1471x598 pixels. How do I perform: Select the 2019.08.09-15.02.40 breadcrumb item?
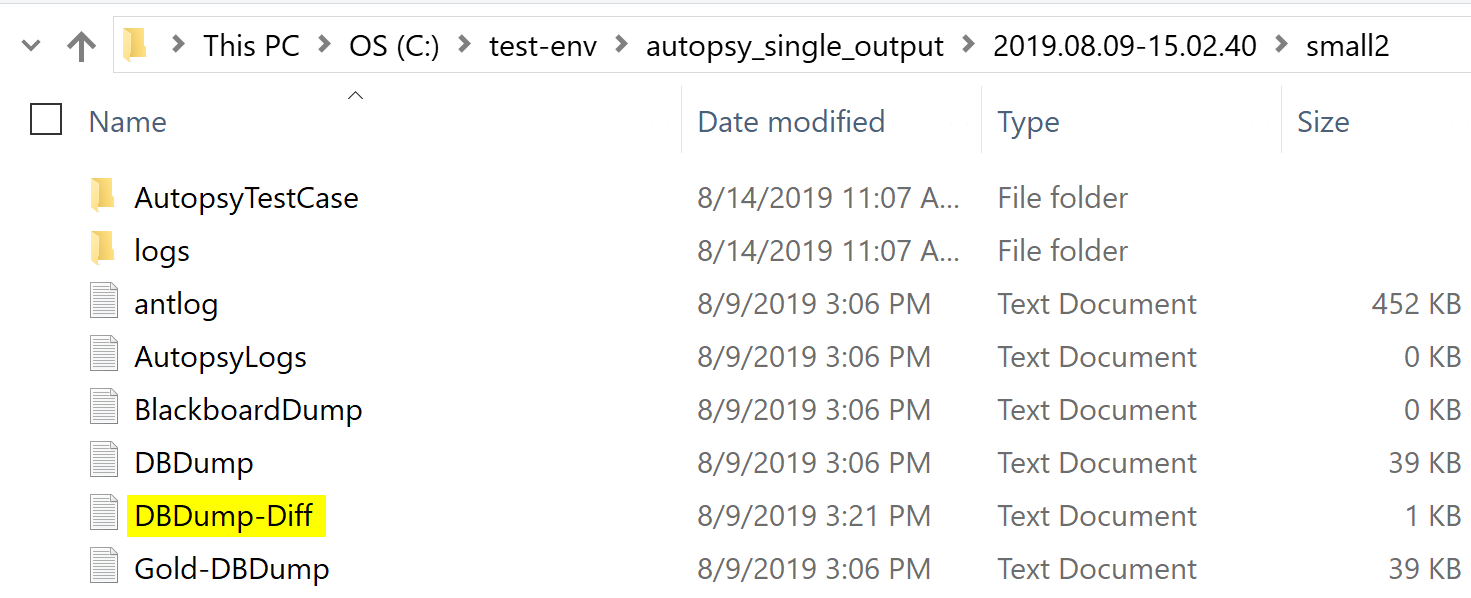1124,45
